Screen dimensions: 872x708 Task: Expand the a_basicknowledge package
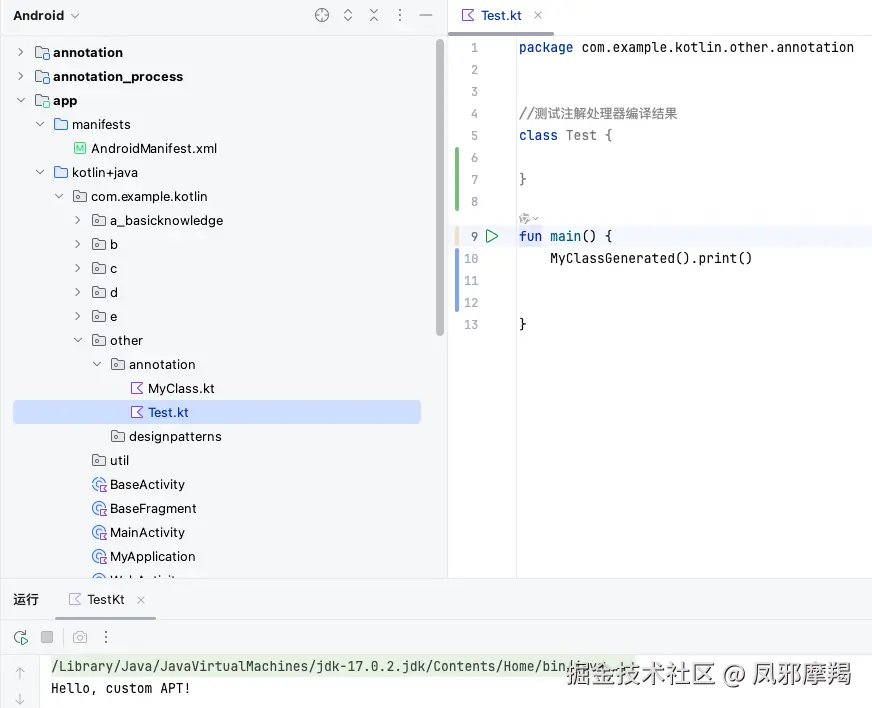pos(78,220)
